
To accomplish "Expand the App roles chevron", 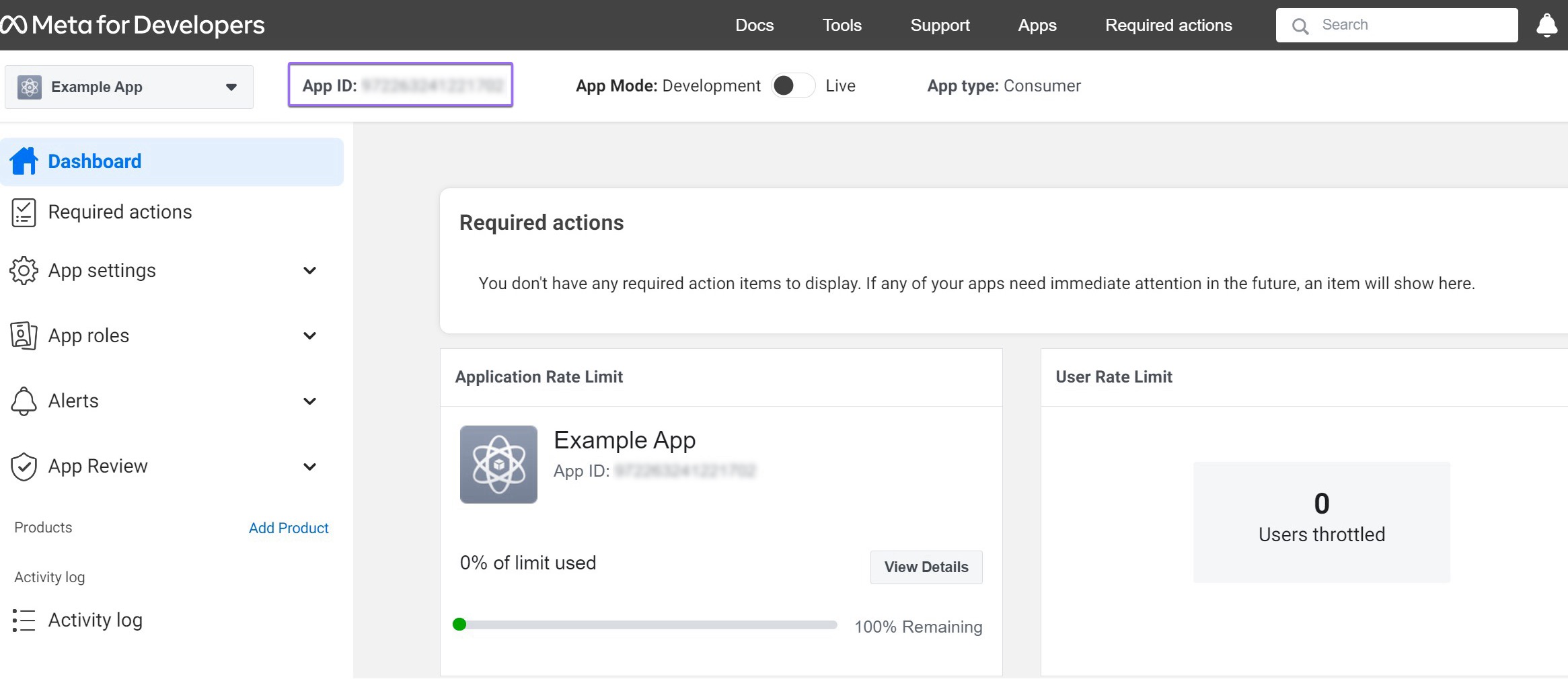I will click(309, 335).
